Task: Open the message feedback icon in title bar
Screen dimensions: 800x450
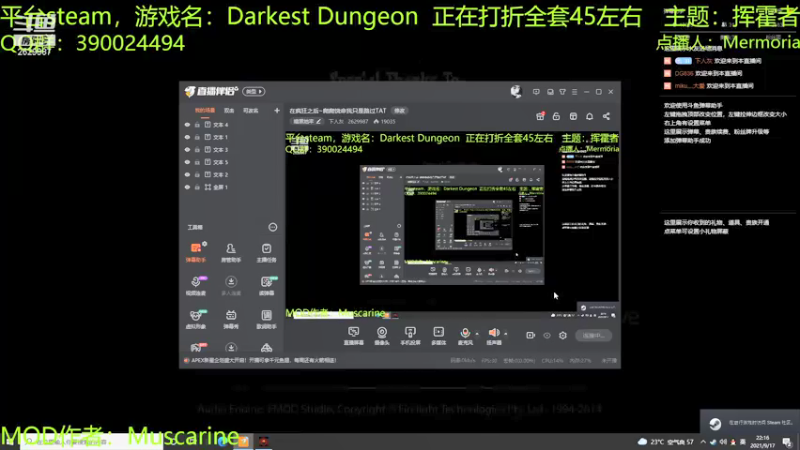Action: [x=536, y=92]
